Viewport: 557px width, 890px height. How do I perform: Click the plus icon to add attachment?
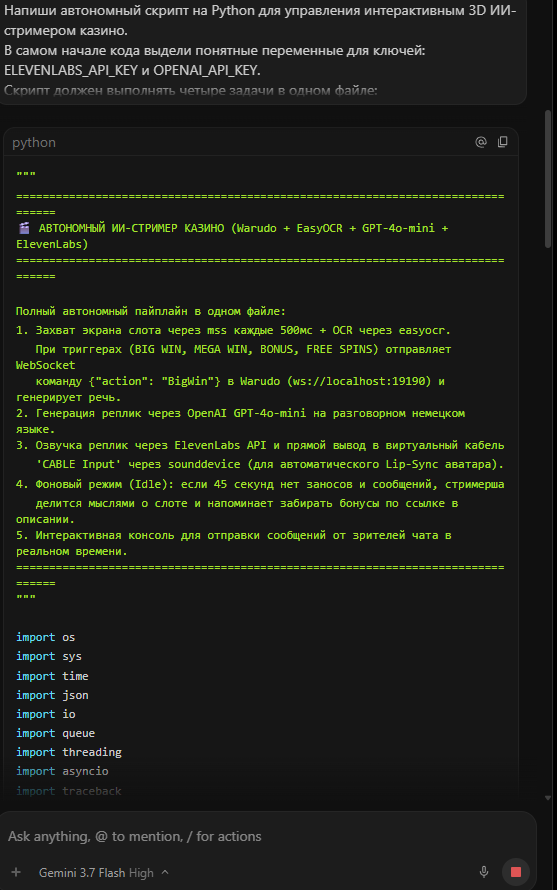(16, 872)
